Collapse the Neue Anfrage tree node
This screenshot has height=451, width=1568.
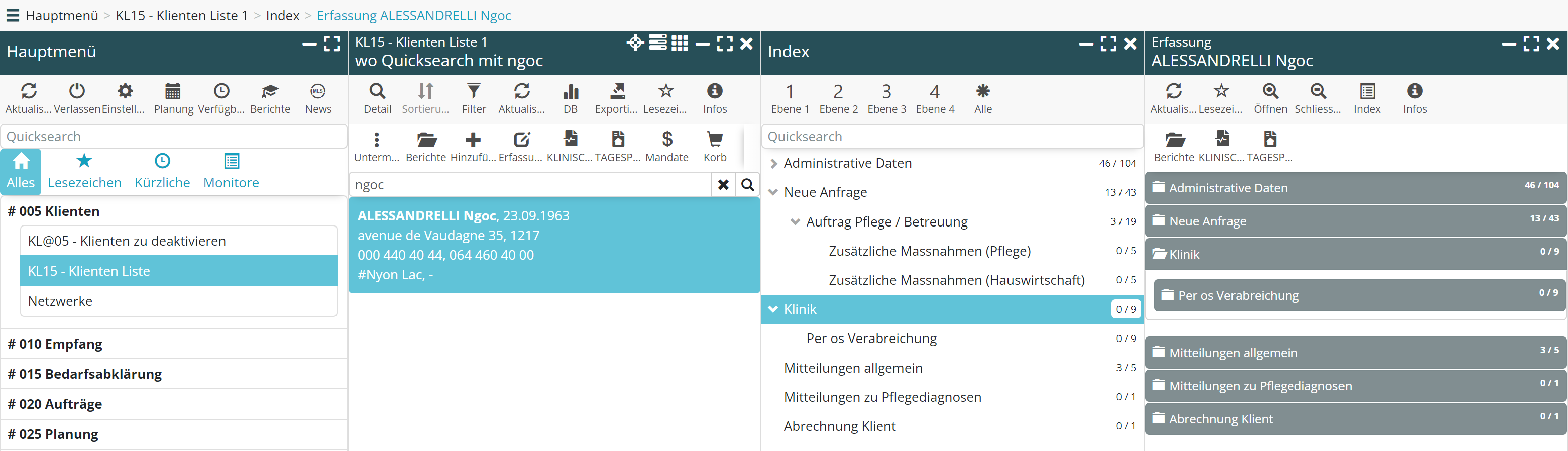coord(773,192)
